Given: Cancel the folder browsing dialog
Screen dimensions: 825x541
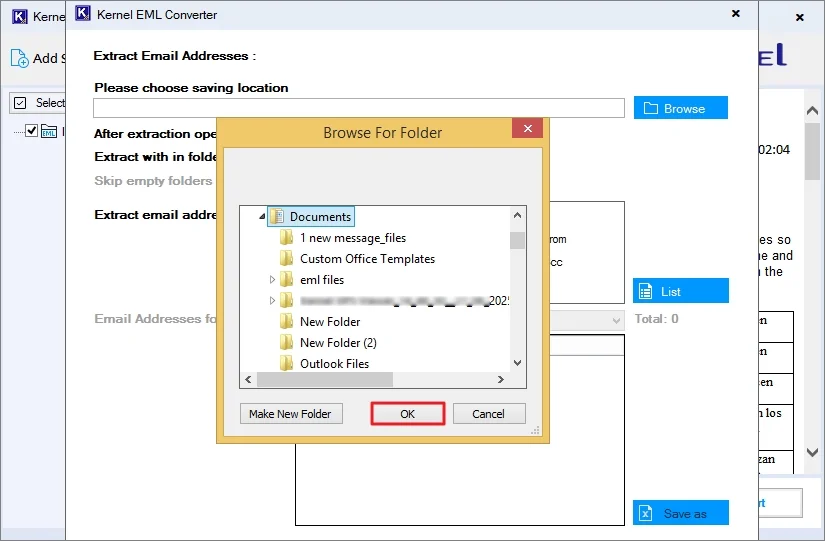Looking at the screenshot, I should coord(488,414).
